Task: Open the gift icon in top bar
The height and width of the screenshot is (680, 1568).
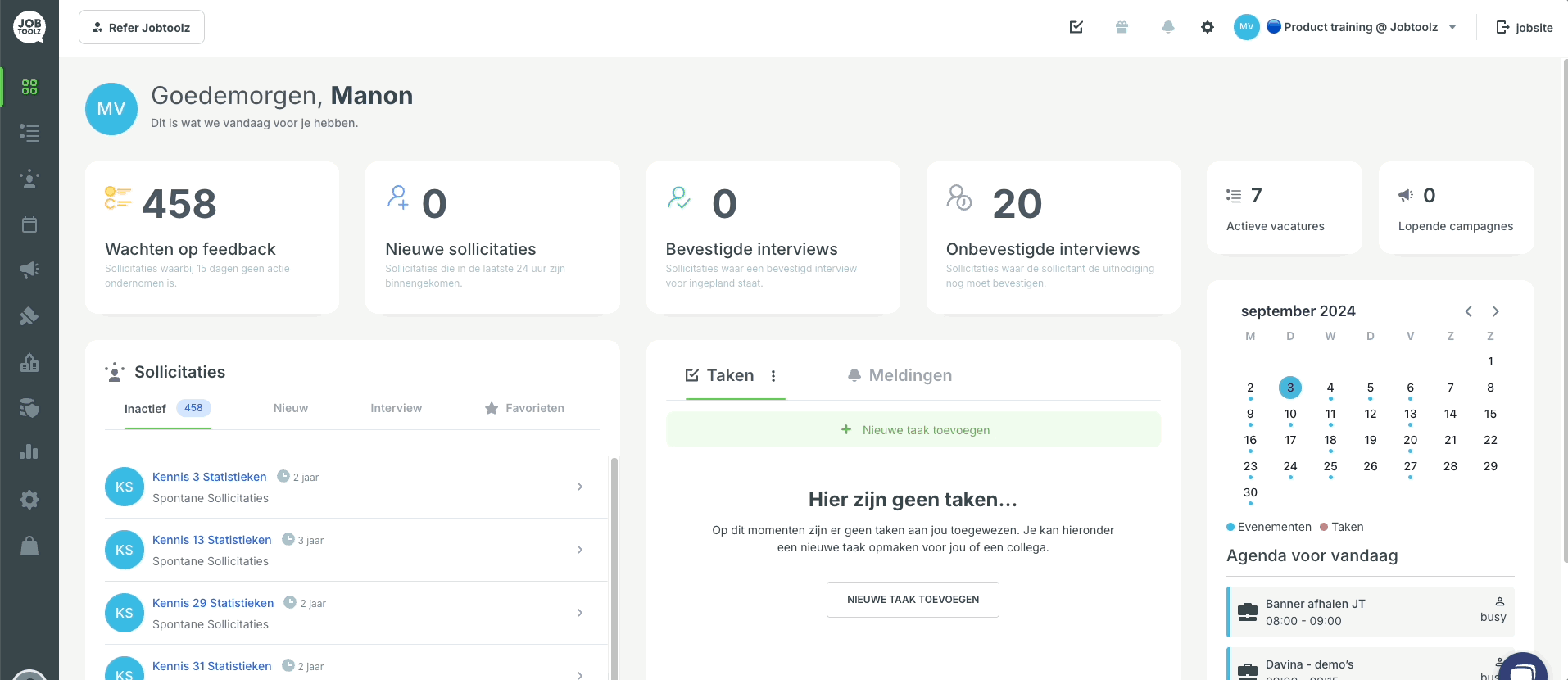Action: coord(1122,27)
